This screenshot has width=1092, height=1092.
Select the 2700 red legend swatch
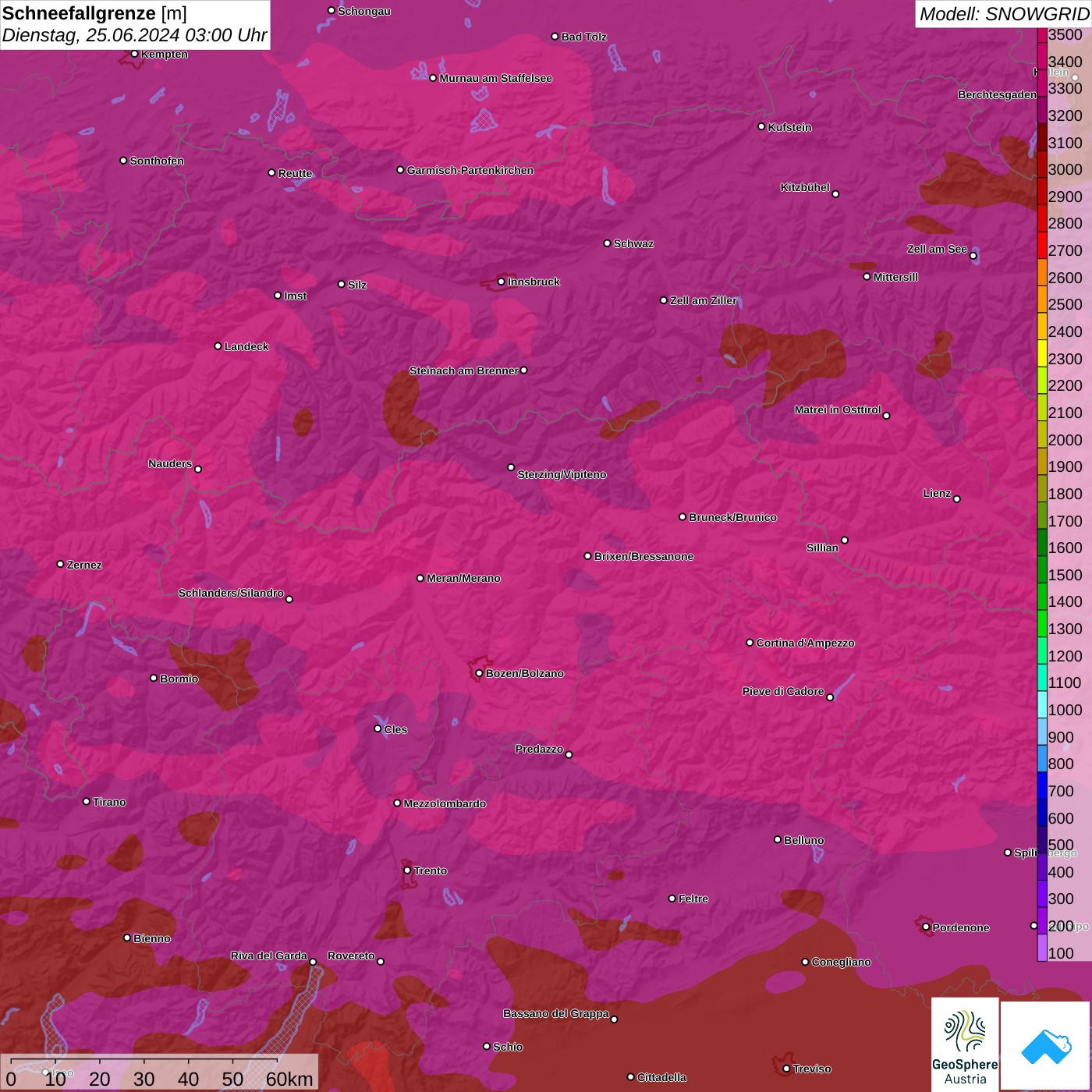pos(1042,251)
